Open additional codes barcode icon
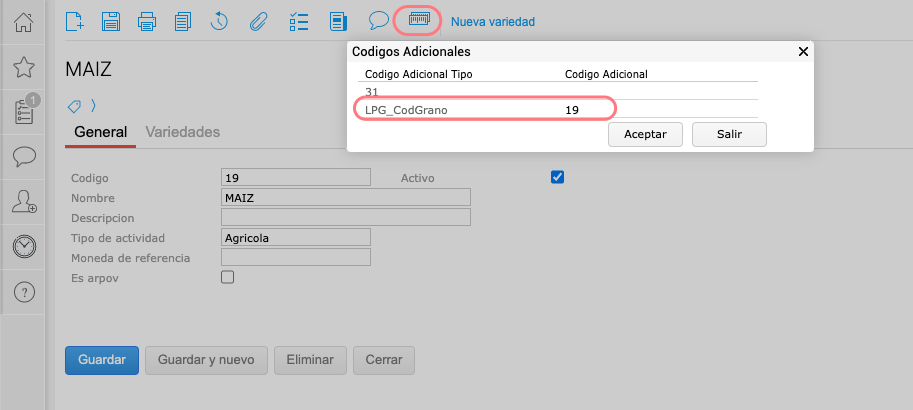This screenshot has height=410, width=913. pos(420,19)
